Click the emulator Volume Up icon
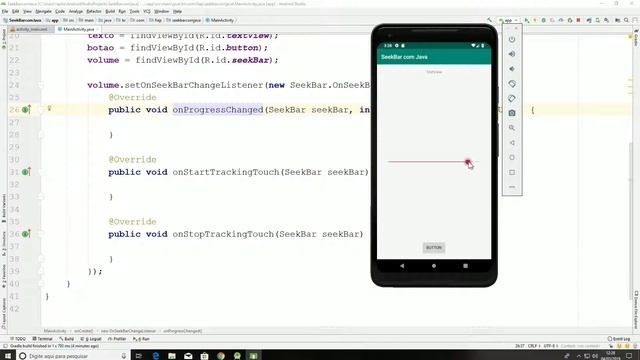Image resolution: width=640 pixels, height=360 pixels. (x=512, y=54)
